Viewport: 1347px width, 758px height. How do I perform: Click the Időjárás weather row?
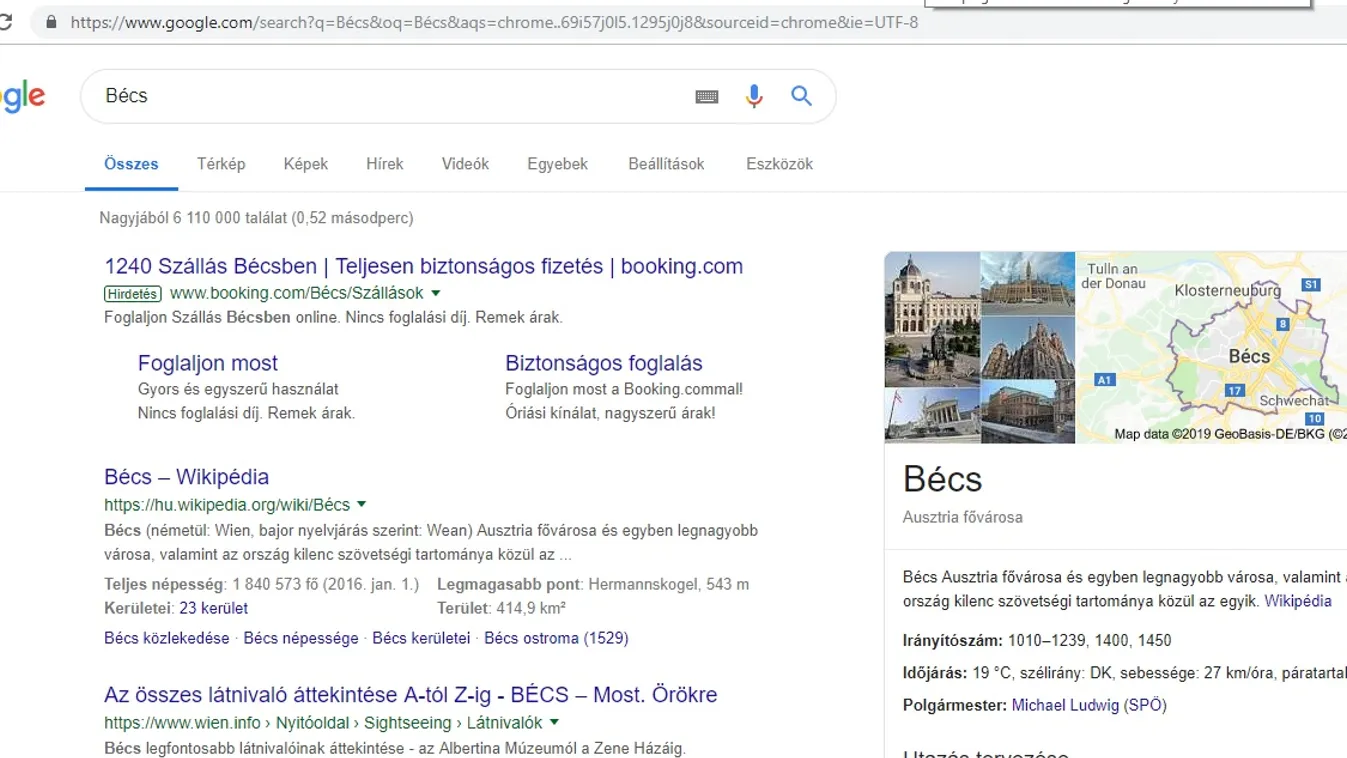(1125, 673)
